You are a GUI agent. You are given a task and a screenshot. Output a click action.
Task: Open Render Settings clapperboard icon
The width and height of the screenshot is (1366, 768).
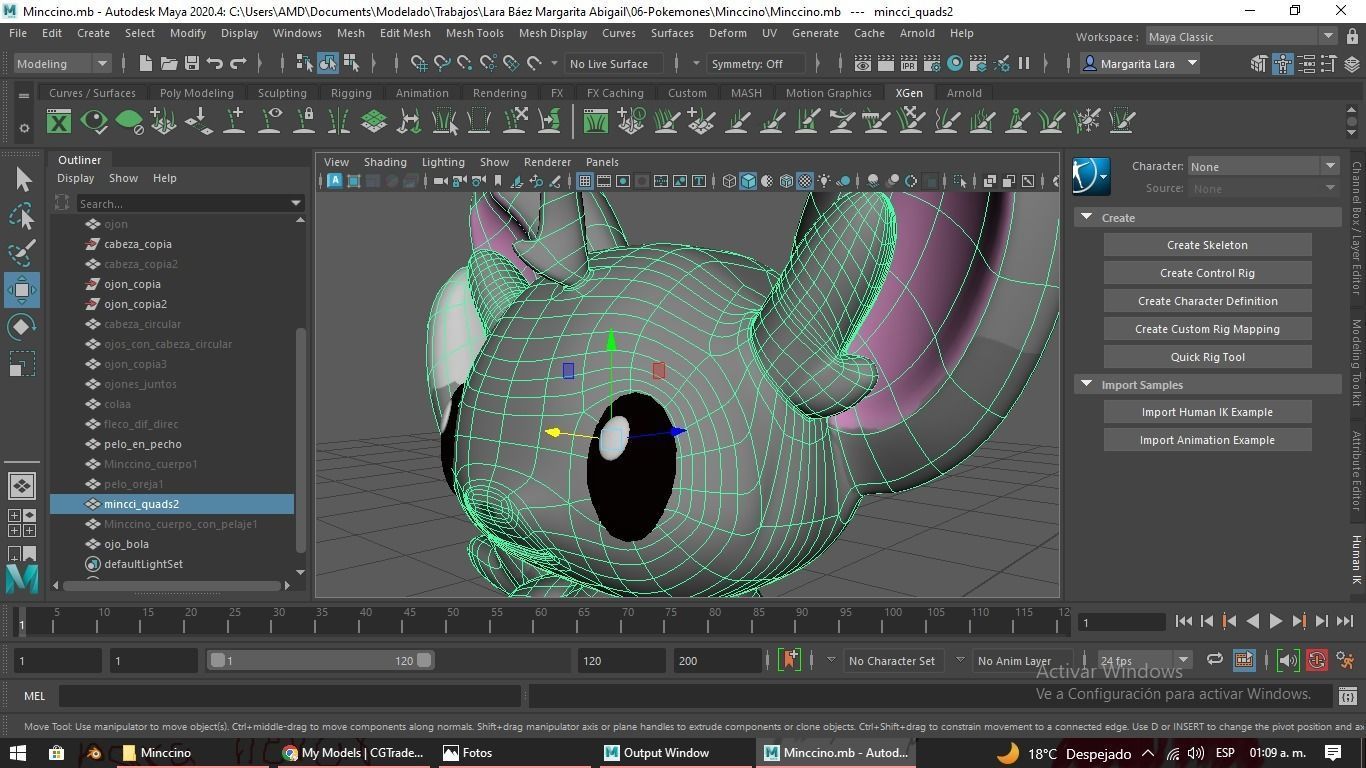pyautogui.click(x=932, y=63)
